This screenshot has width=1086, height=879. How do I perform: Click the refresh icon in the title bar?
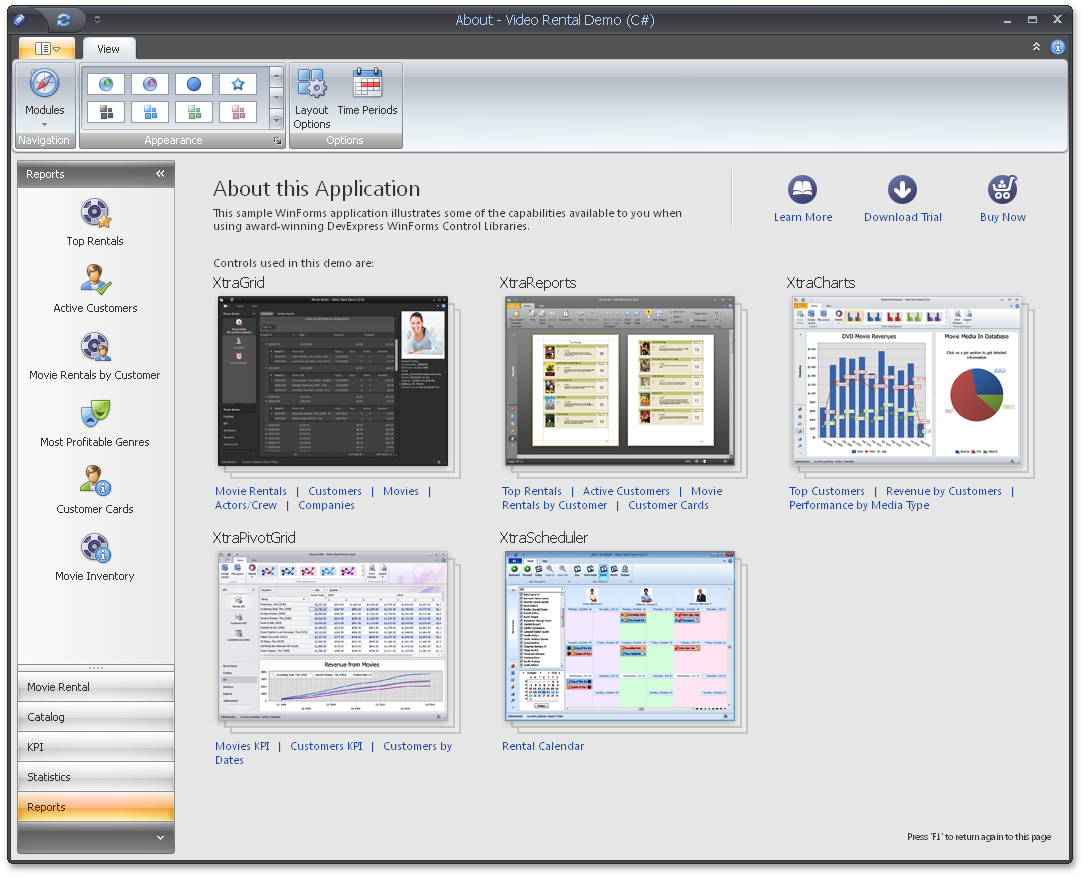coord(64,20)
